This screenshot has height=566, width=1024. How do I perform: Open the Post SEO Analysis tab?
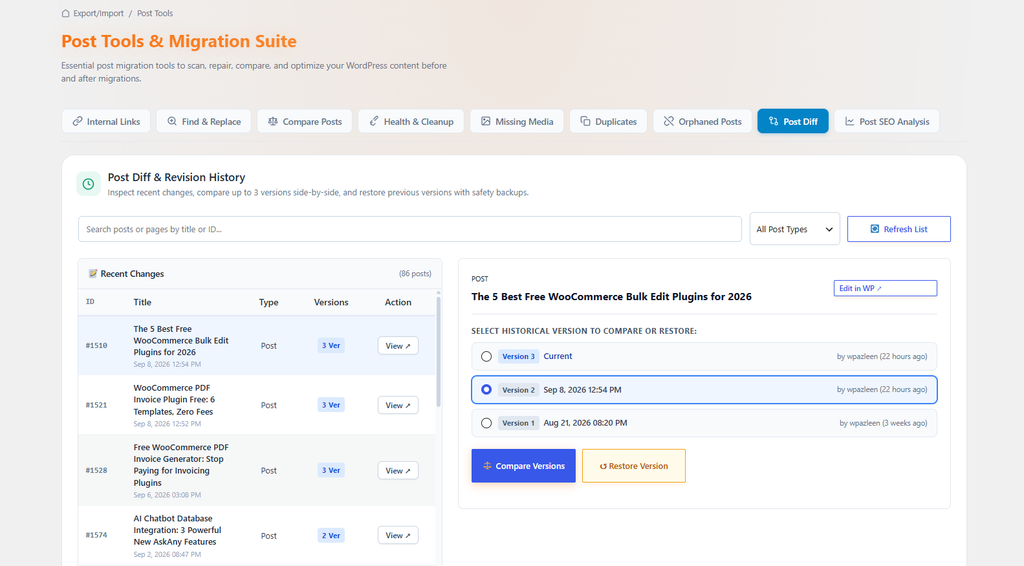(887, 121)
